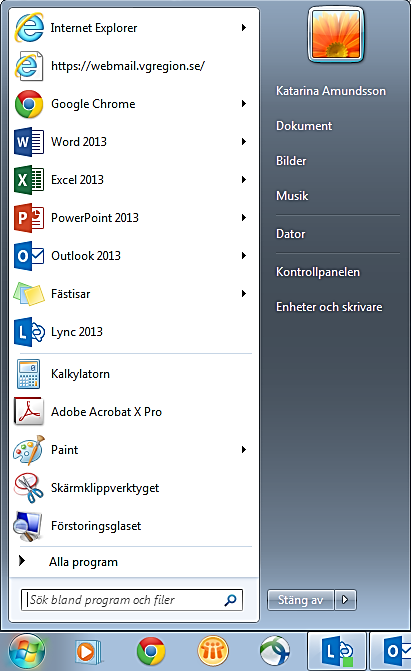
Task: Open Internet Explorer icon in Start menu
Action: pos(29,28)
